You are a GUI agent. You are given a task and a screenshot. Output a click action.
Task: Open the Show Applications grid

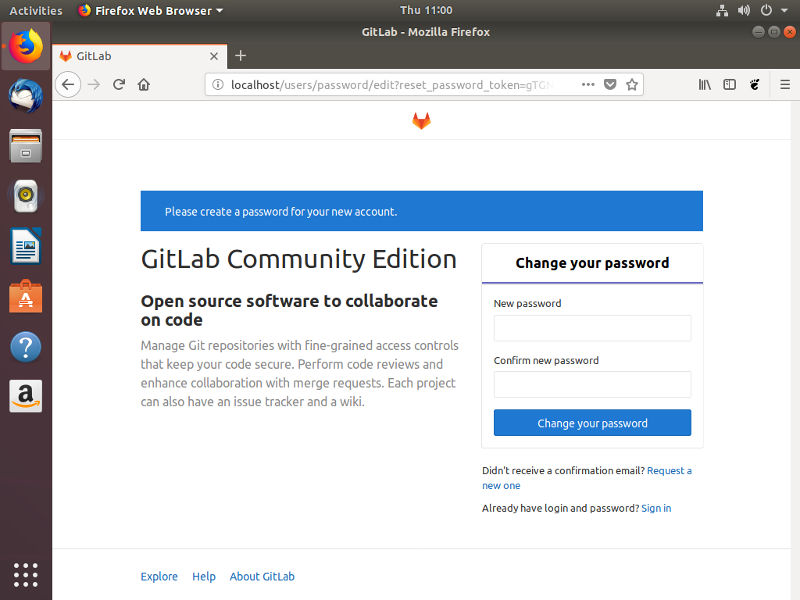pyautogui.click(x=25, y=574)
